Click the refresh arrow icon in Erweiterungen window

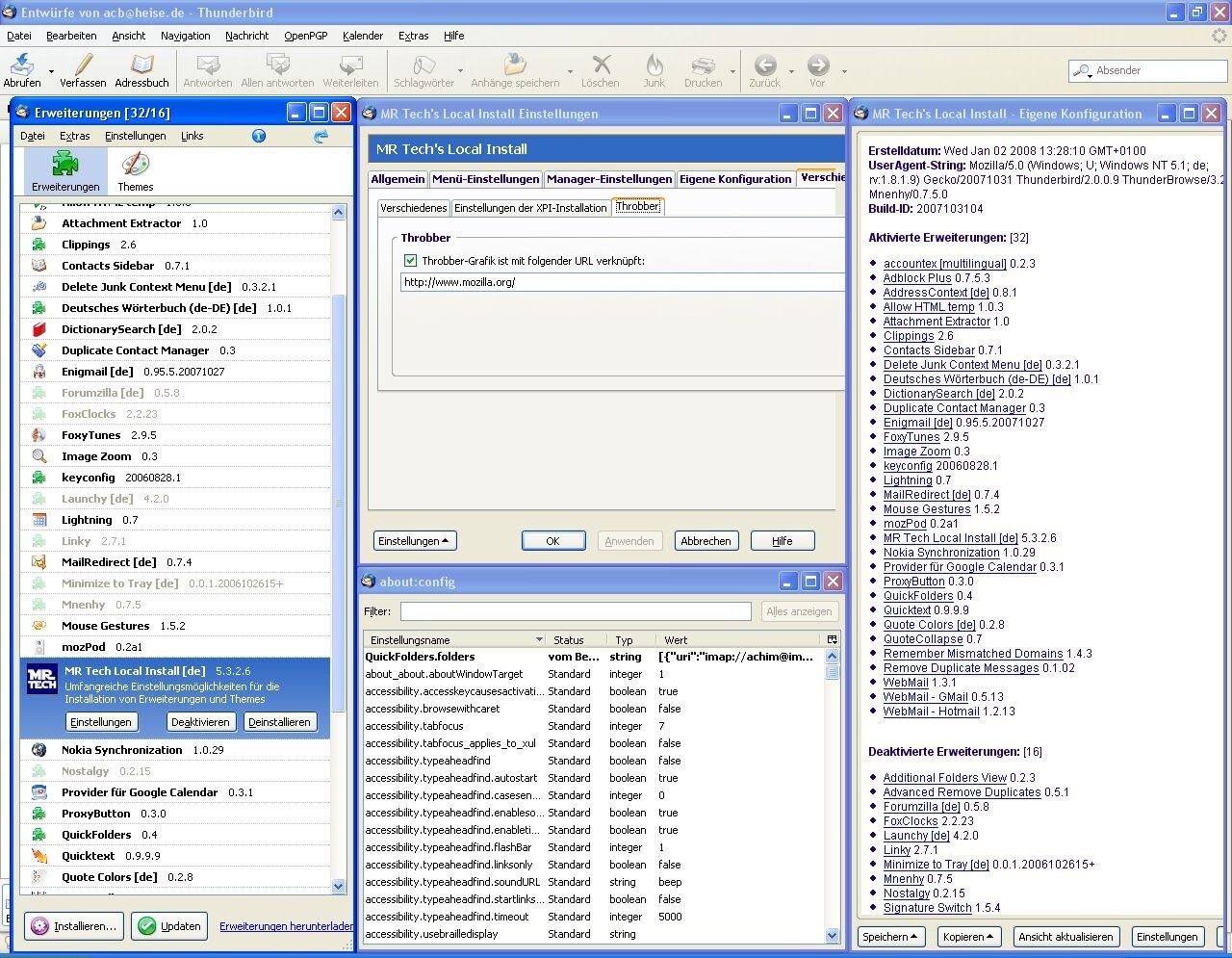[321, 136]
